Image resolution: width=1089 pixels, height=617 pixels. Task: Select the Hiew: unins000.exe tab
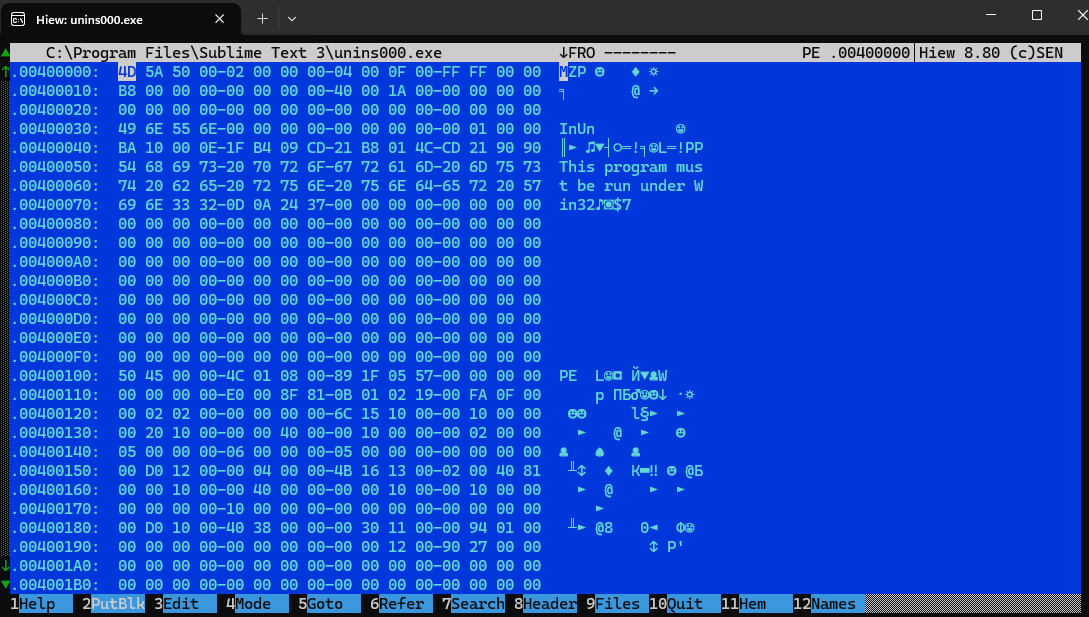[x=121, y=19]
